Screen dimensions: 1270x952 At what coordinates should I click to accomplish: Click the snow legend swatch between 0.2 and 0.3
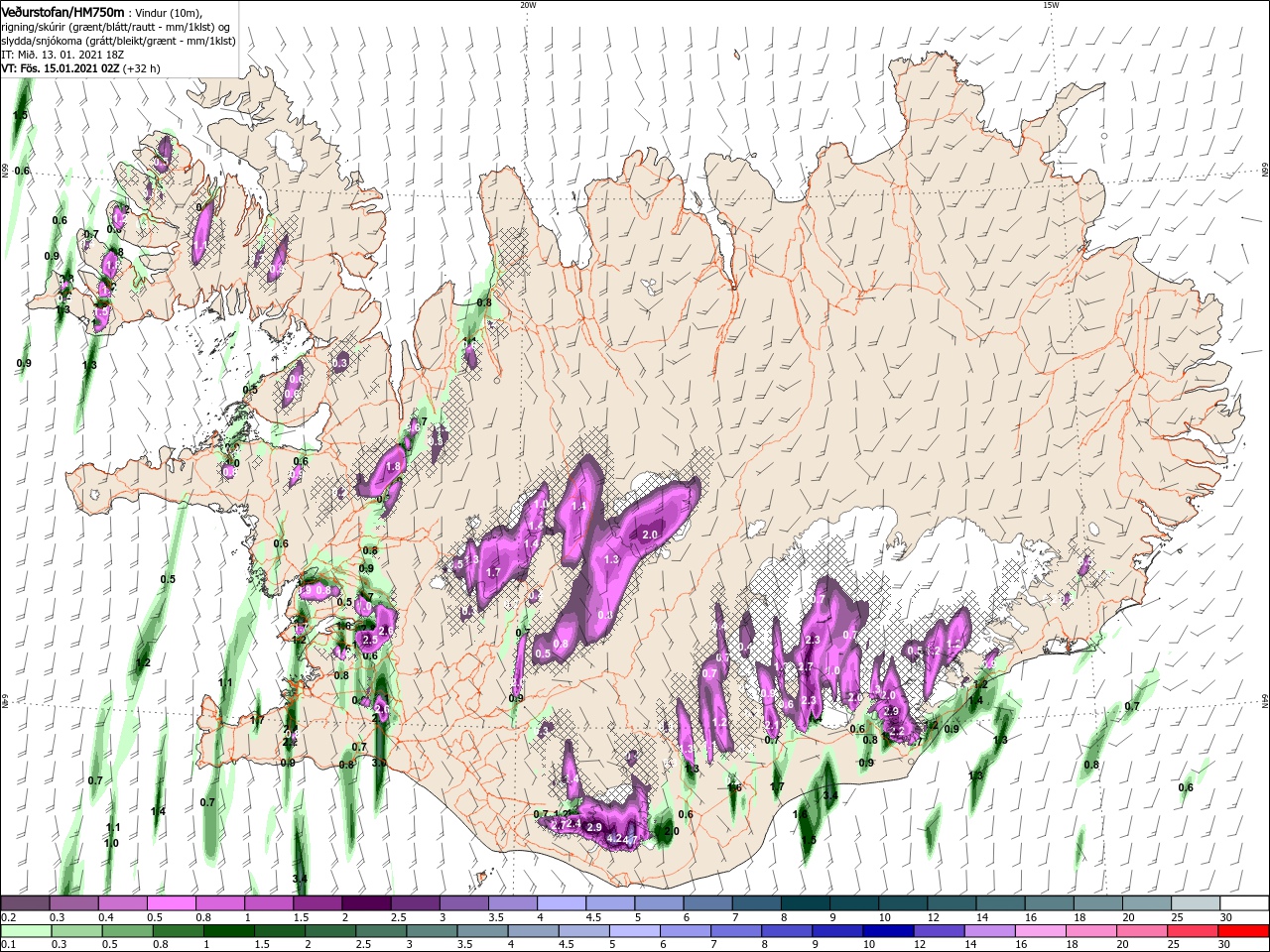coord(25,903)
